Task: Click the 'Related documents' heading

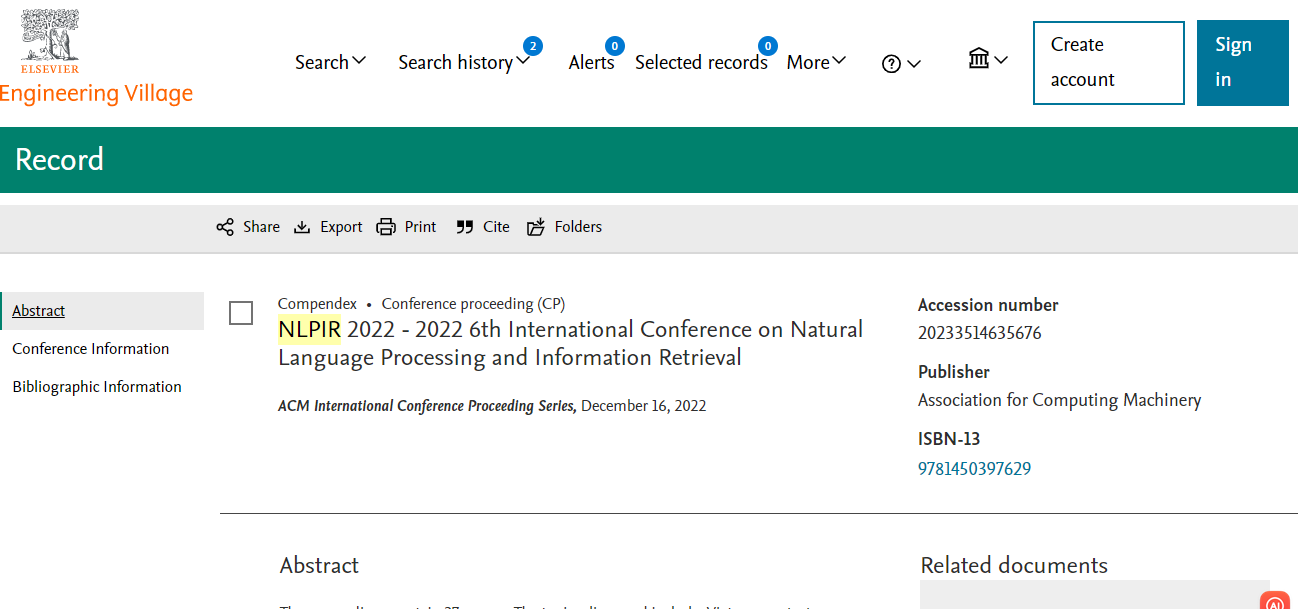Action: (x=1015, y=565)
